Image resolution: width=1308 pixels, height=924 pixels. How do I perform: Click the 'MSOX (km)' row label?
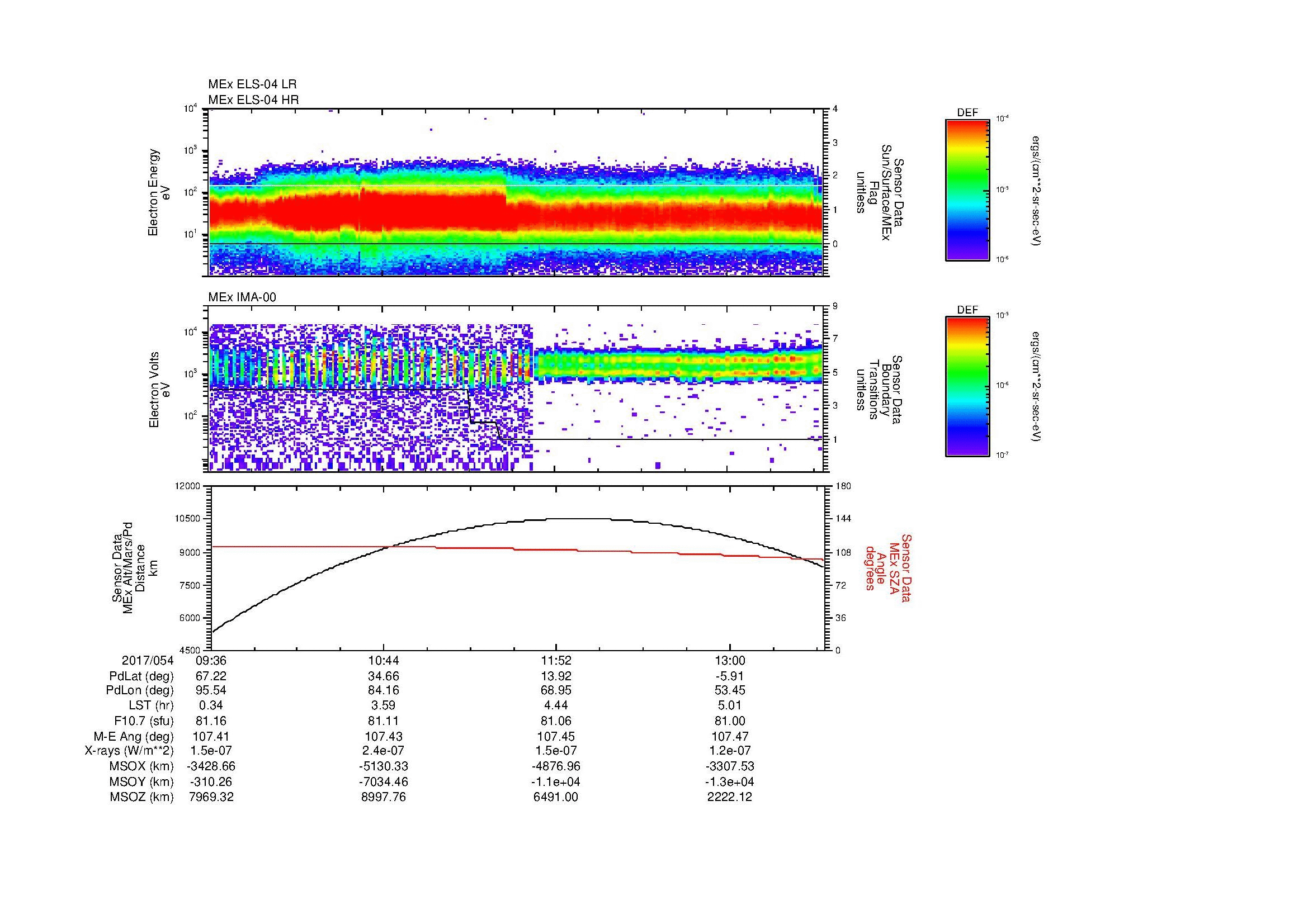point(141,767)
